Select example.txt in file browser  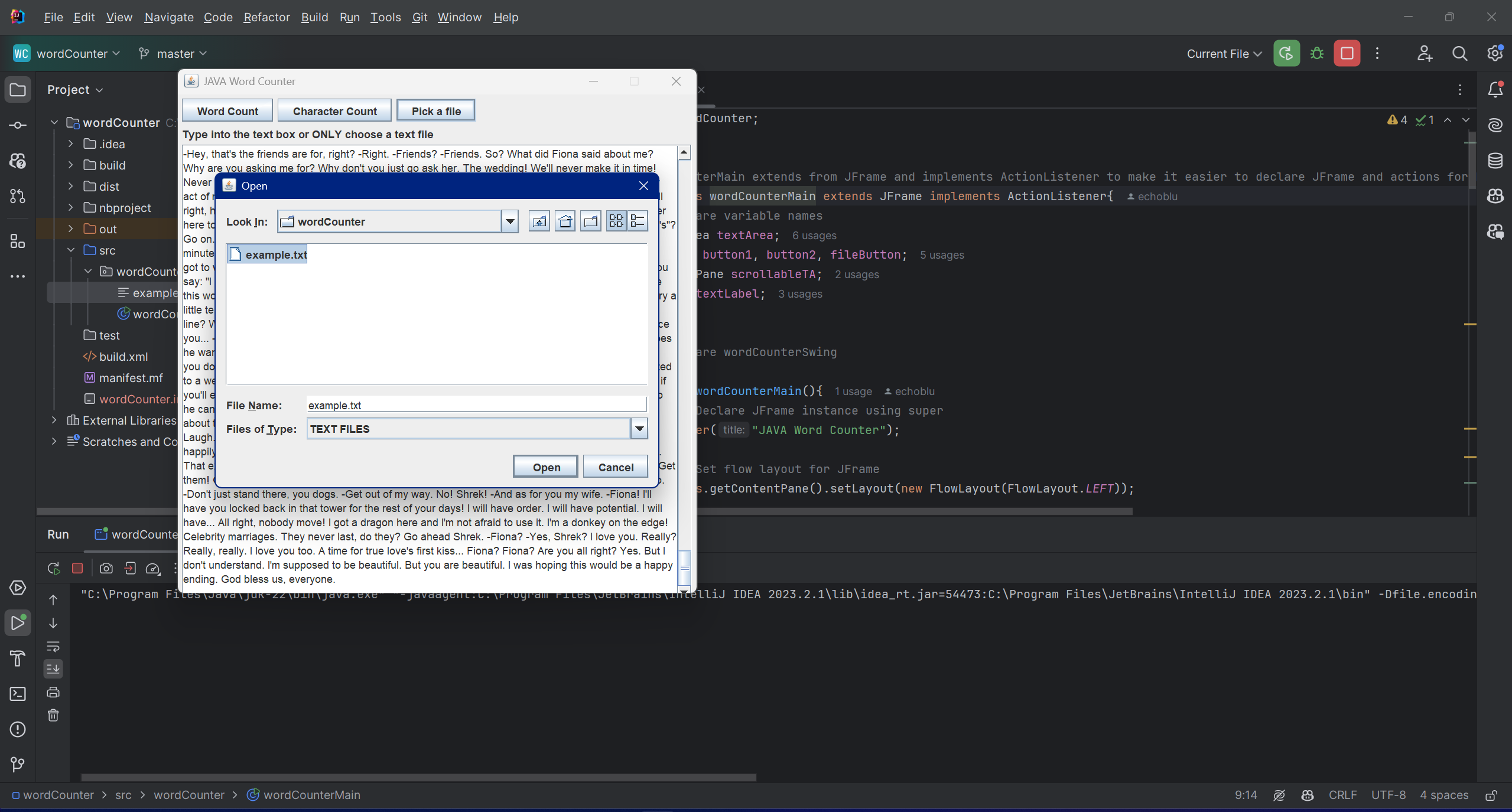[275, 254]
